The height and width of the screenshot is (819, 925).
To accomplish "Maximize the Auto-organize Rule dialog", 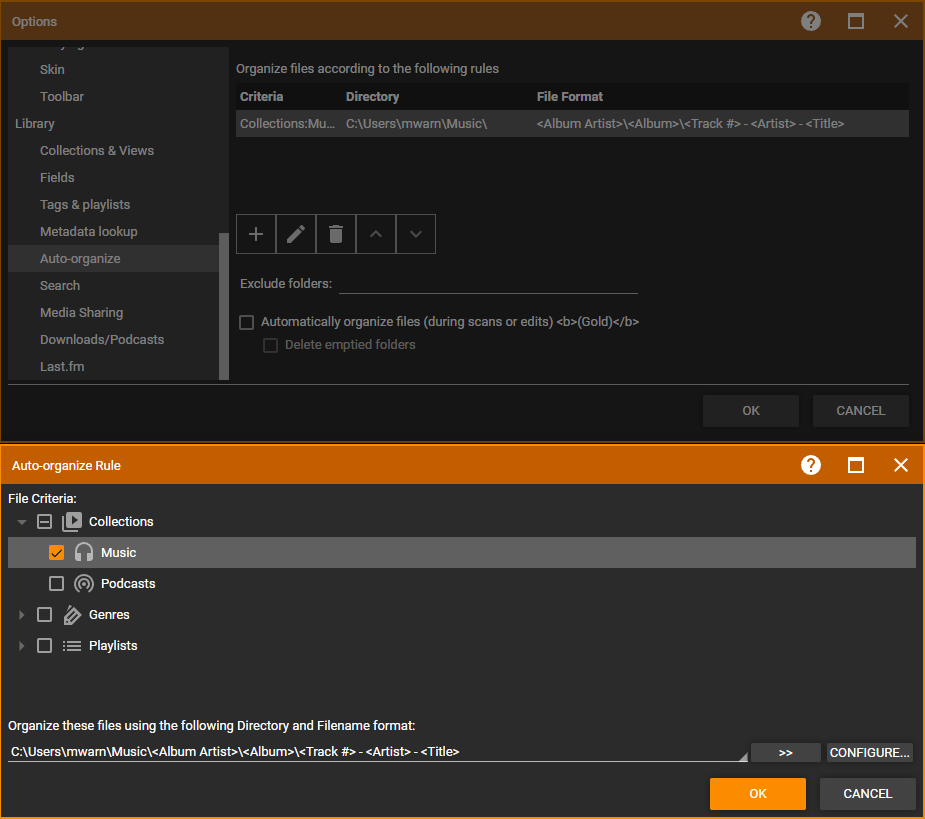I will point(856,465).
